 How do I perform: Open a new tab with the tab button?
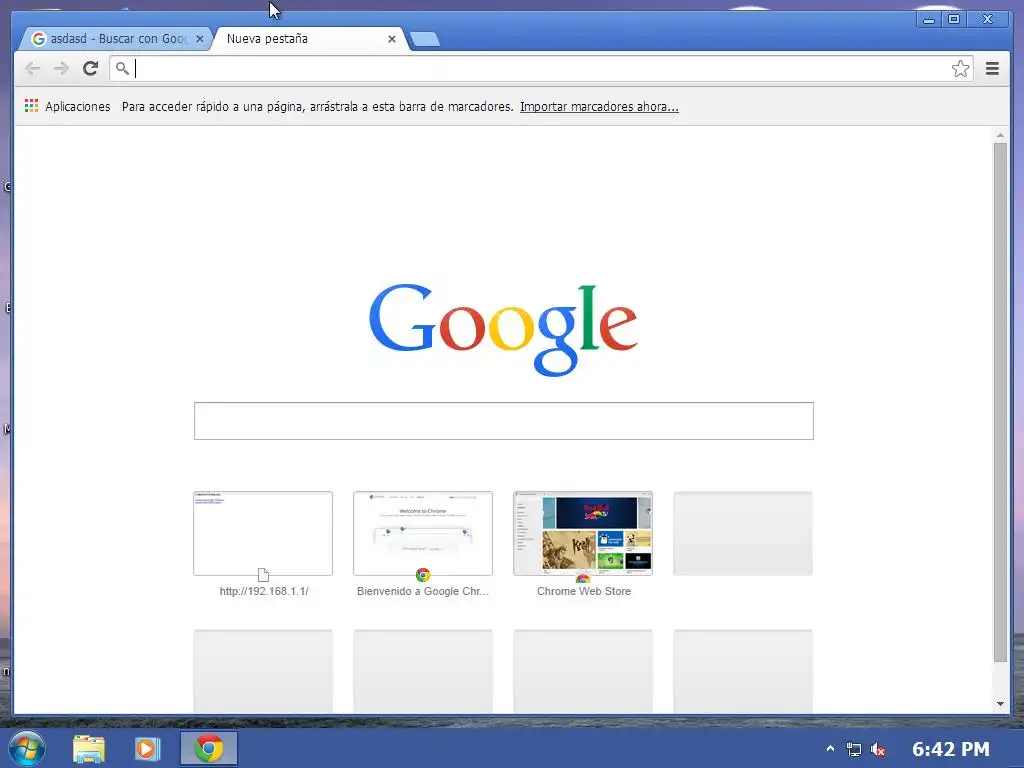(x=424, y=39)
